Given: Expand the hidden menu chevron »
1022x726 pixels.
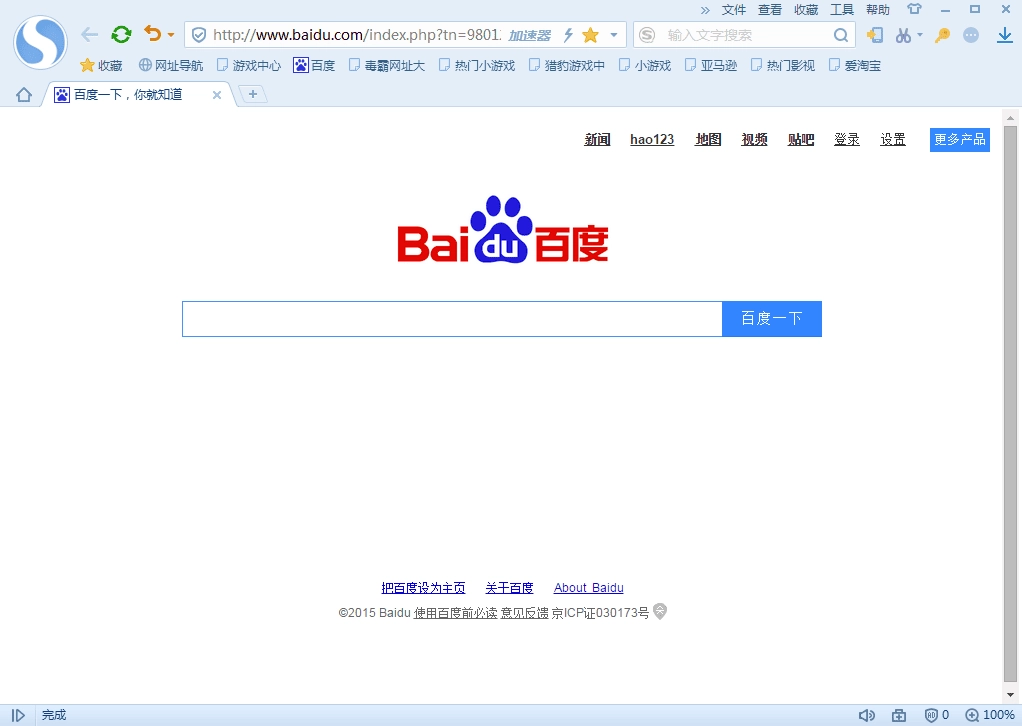Looking at the screenshot, I should (705, 10).
